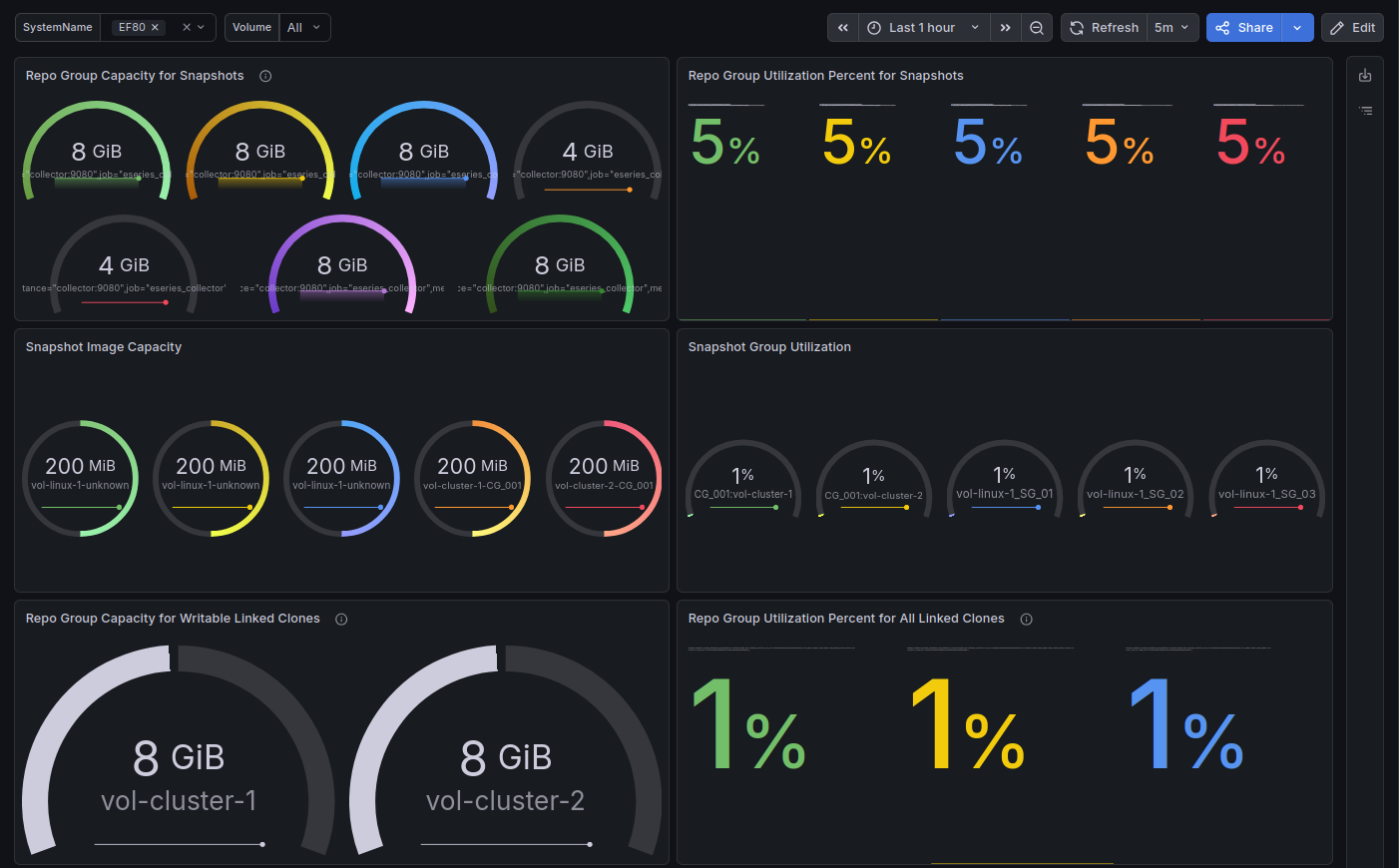This screenshot has height=868, width=1399.
Task: Click the blue 1% linked clones stat
Action: pos(1186,724)
